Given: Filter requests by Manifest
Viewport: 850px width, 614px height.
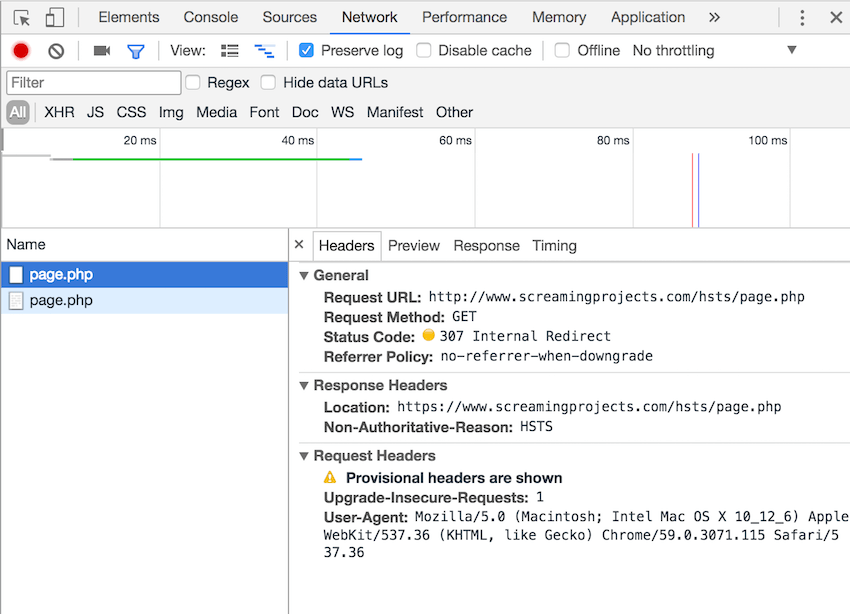Looking at the screenshot, I should click(x=395, y=112).
